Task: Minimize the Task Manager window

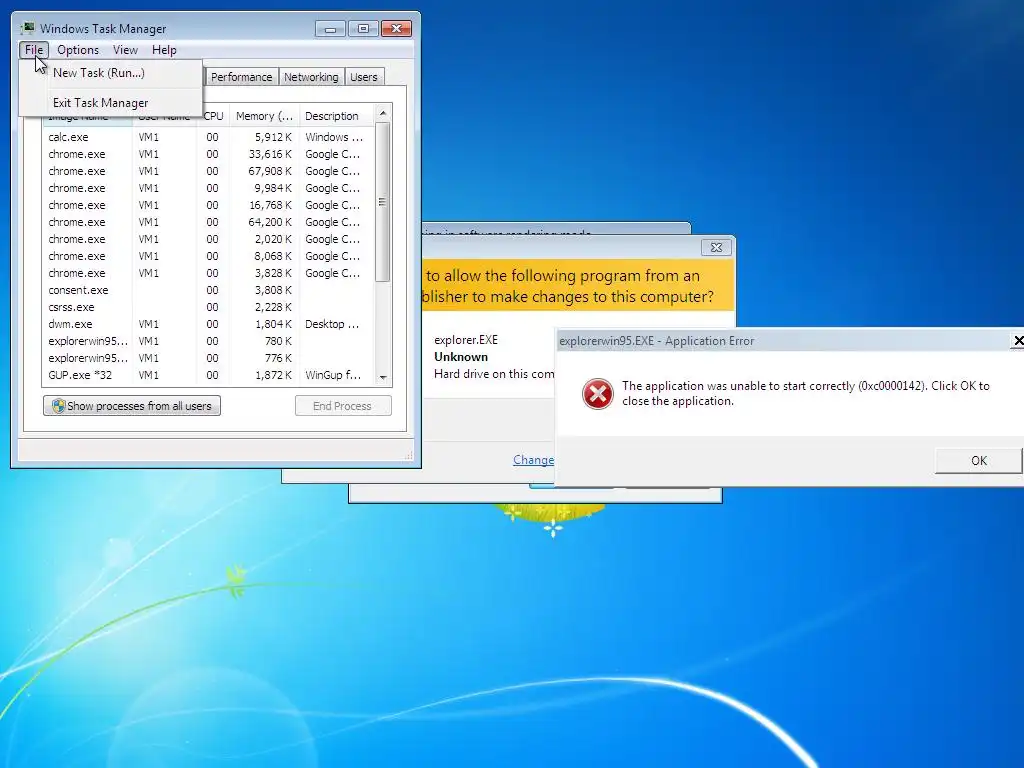Action: (x=330, y=29)
